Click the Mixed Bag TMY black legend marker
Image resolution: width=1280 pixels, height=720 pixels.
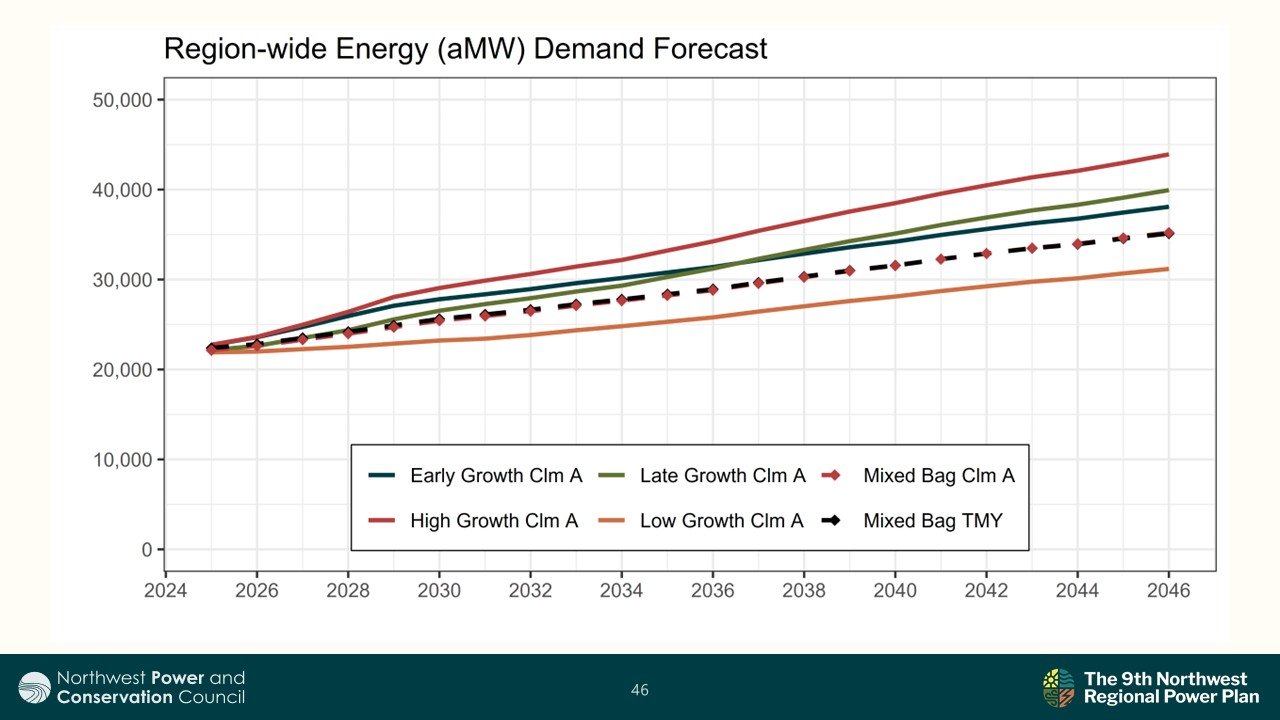[832, 521]
